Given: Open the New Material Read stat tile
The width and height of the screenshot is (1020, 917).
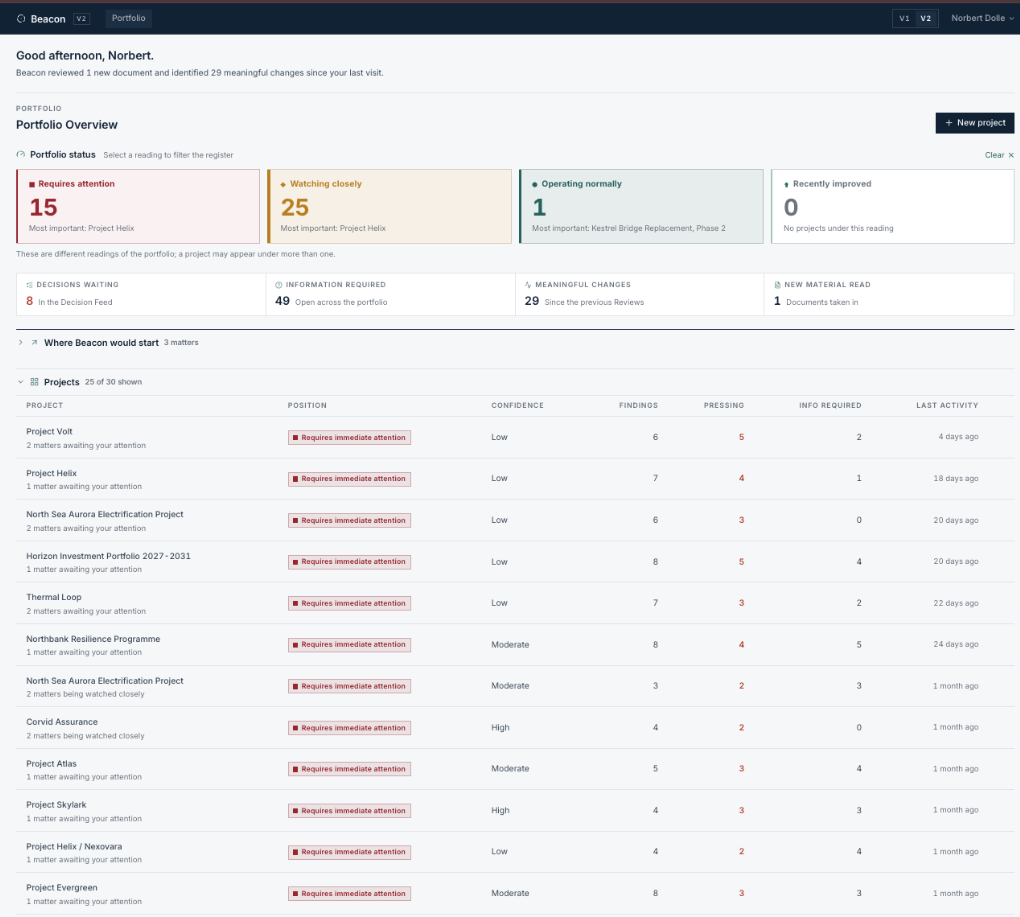Looking at the screenshot, I should (889, 295).
